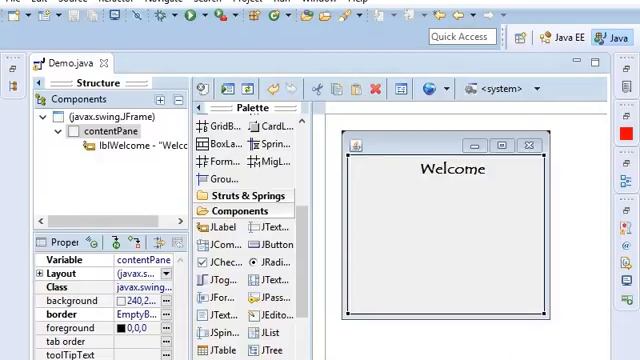640x360 pixels.
Task: Select the GridBagLayout palette entry
Action: click(219, 126)
